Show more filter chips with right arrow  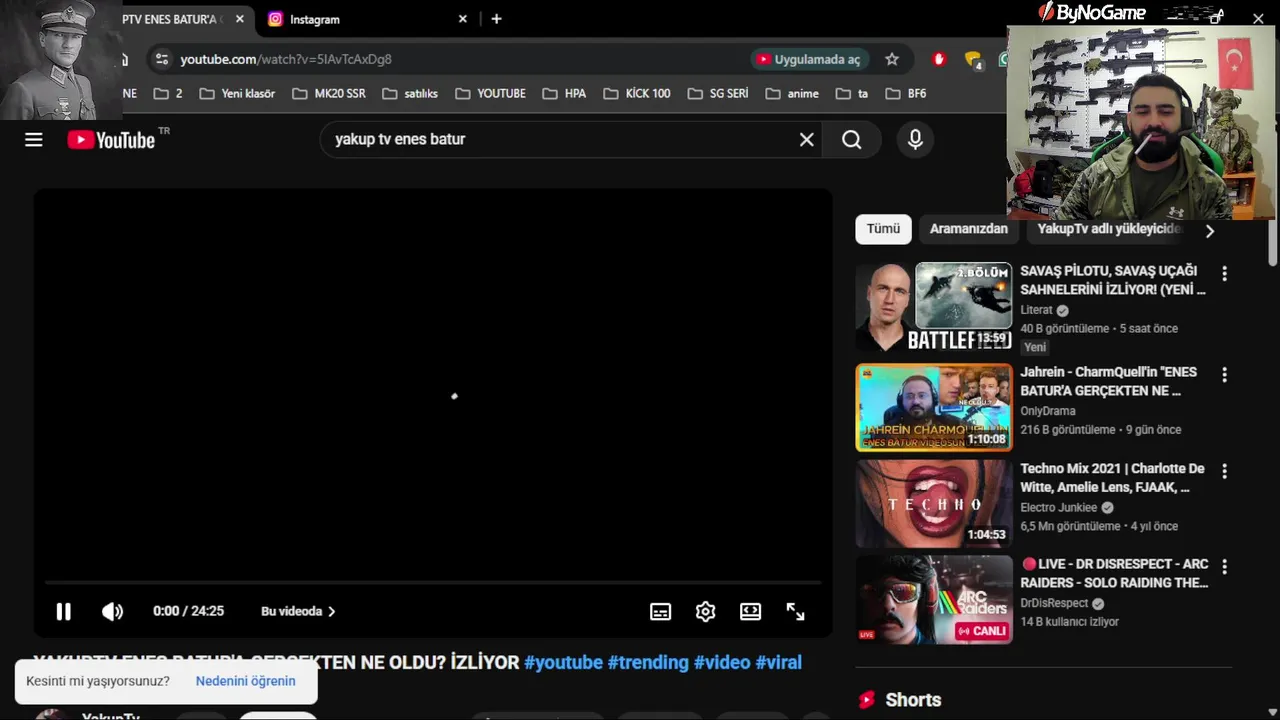pos(1210,231)
